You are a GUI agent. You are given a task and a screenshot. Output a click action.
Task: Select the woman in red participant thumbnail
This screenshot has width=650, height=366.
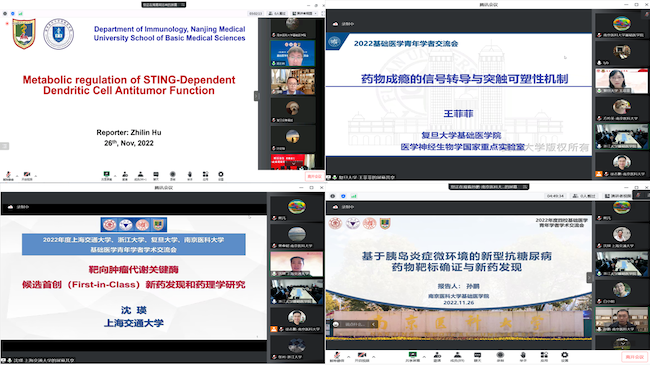click(621, 81)
